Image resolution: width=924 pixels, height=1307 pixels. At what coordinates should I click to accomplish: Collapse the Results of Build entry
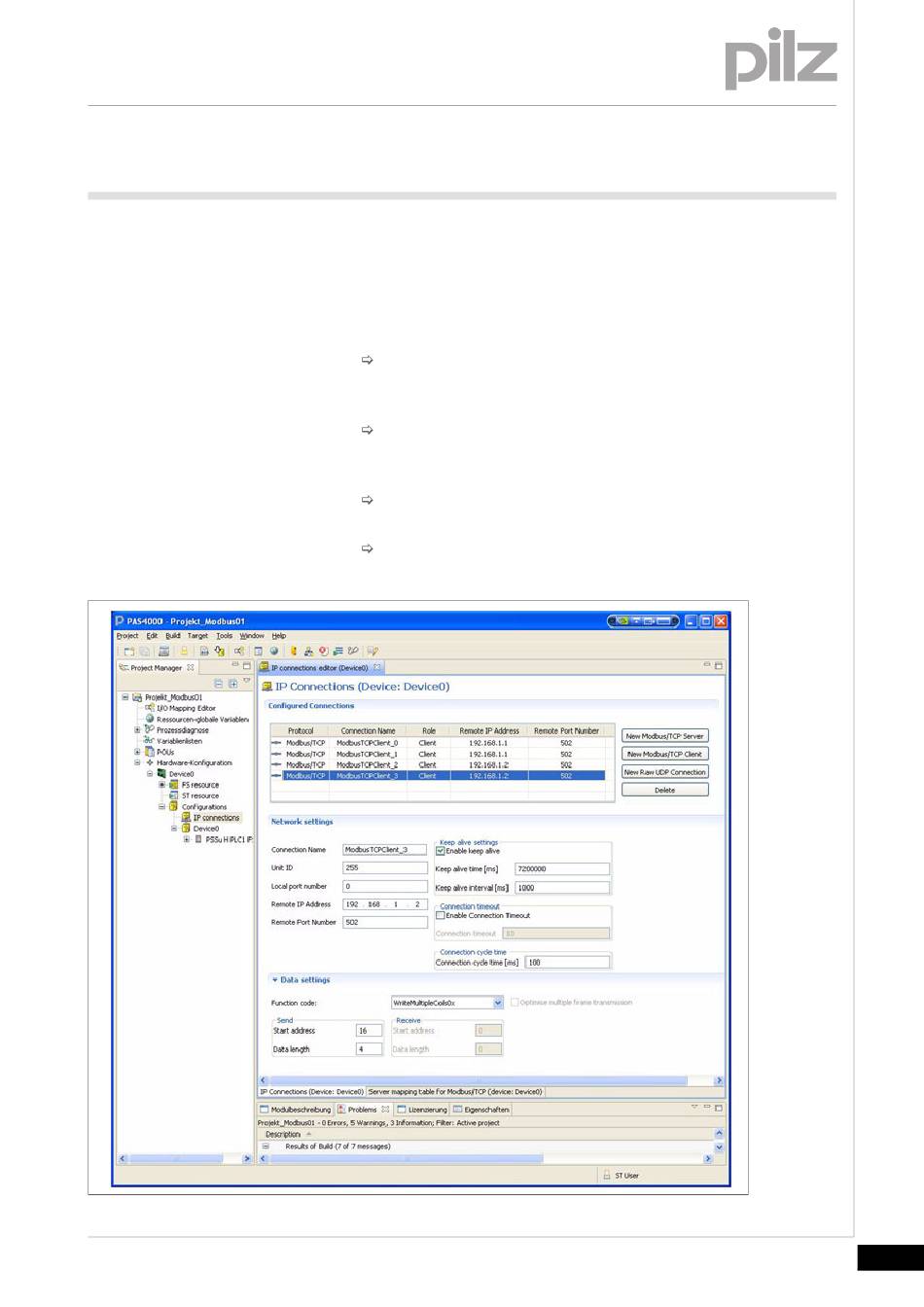(265, 1147)
